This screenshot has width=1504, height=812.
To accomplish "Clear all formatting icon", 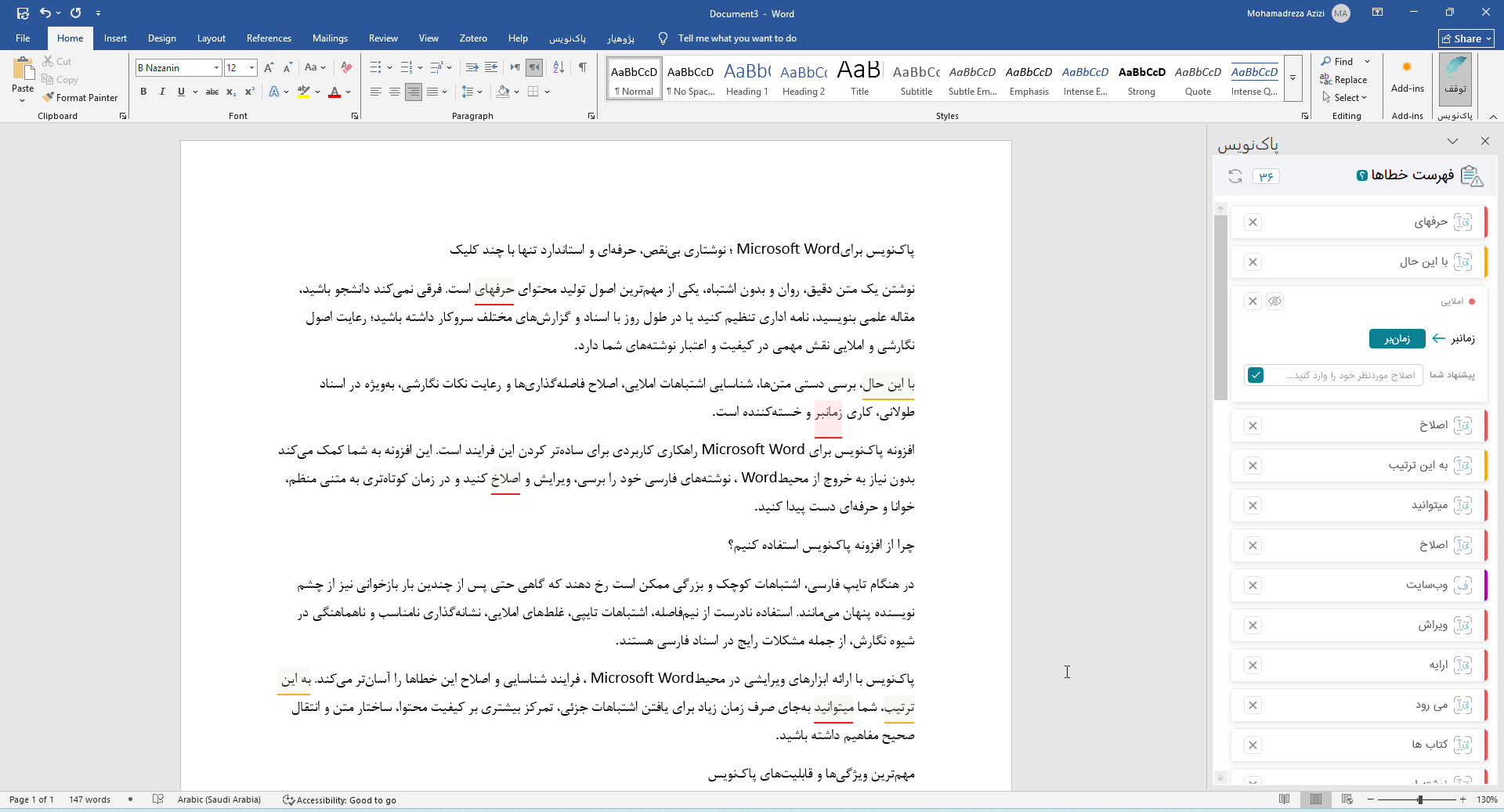I will point(346,67).
